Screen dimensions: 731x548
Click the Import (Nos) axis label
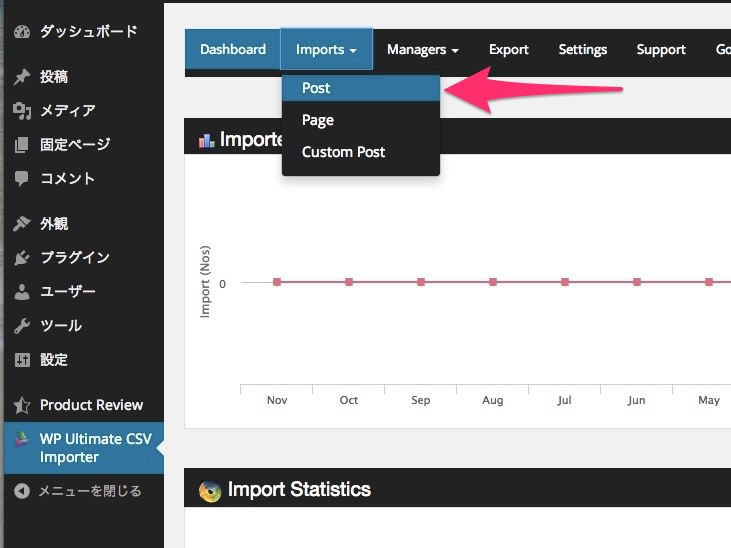click(x=205, y=282)
